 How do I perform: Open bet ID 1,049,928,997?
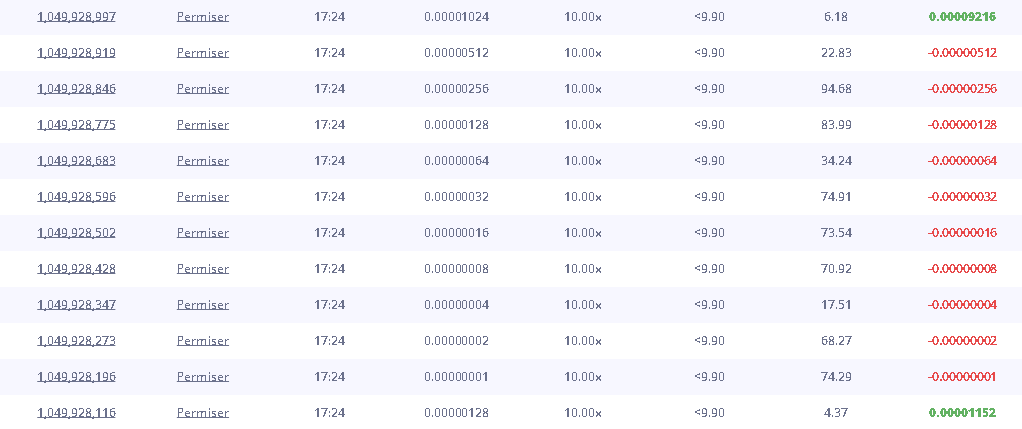tap(76, 17)
